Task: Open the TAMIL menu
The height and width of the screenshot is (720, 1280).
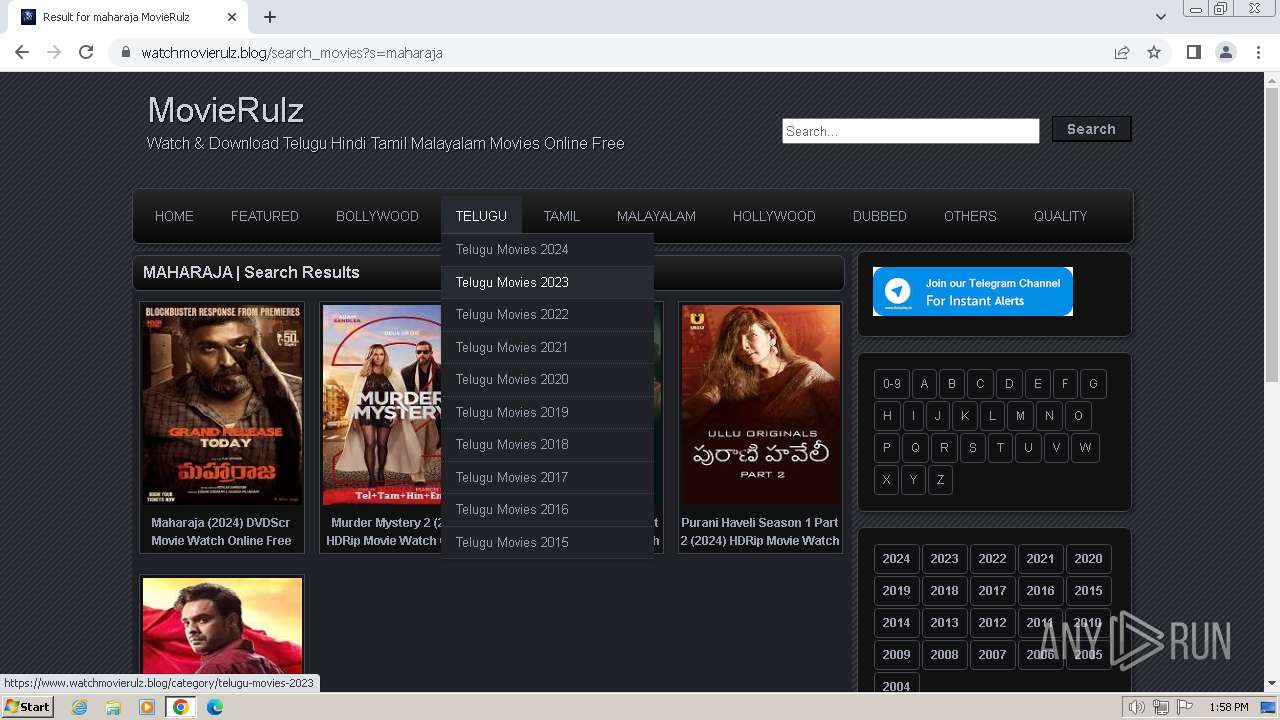Action: tap(562, 216)
